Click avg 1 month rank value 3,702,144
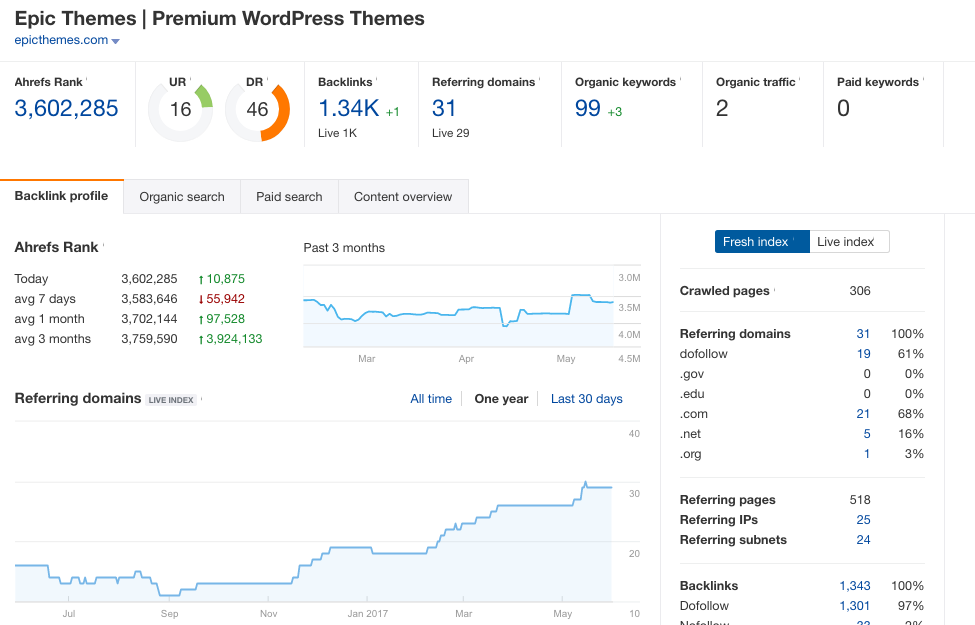The height and width of the screenshot is (625, 975). tap(149, 318)
